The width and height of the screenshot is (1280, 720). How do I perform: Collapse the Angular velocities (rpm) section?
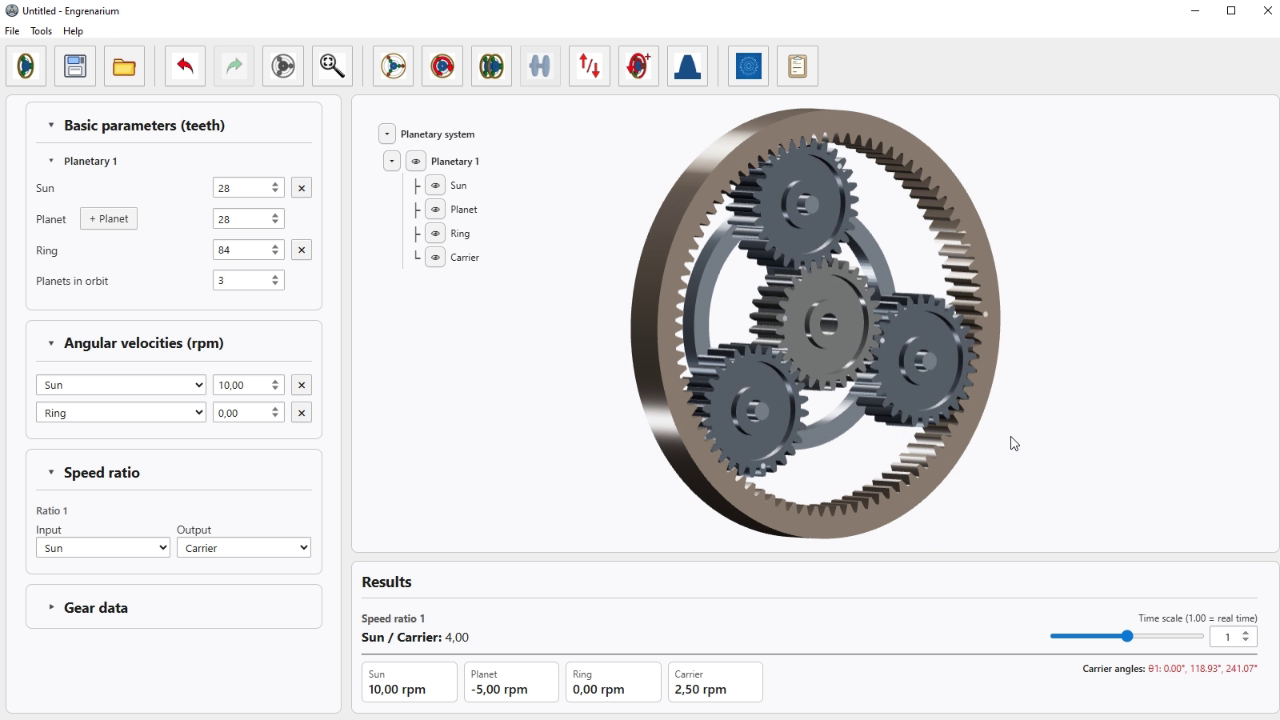pos(51,343)
